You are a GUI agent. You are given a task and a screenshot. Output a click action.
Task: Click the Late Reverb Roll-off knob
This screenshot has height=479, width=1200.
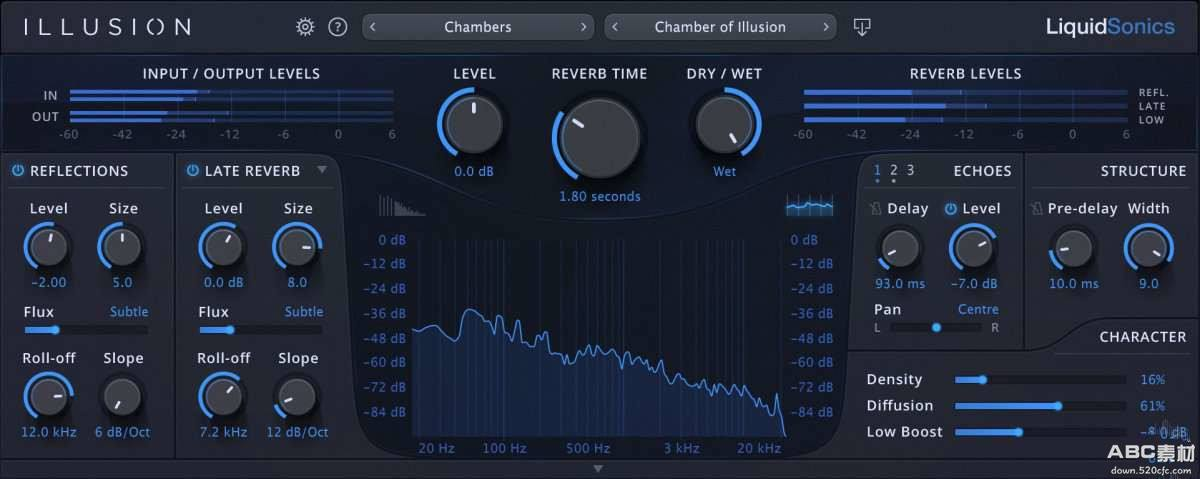(x=223, y=396)
